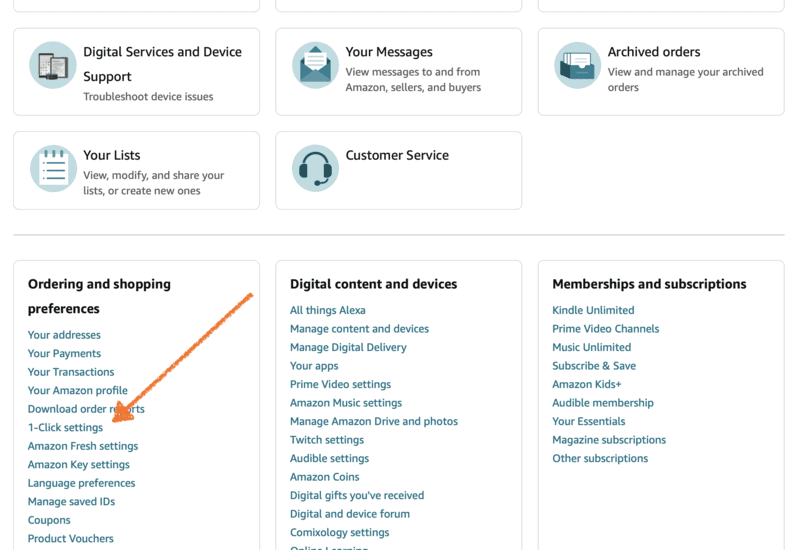The height and width of the screenshot is (550, 800).
Task: Open Amazon Kids+ link
Action: (x=587, y=384)
